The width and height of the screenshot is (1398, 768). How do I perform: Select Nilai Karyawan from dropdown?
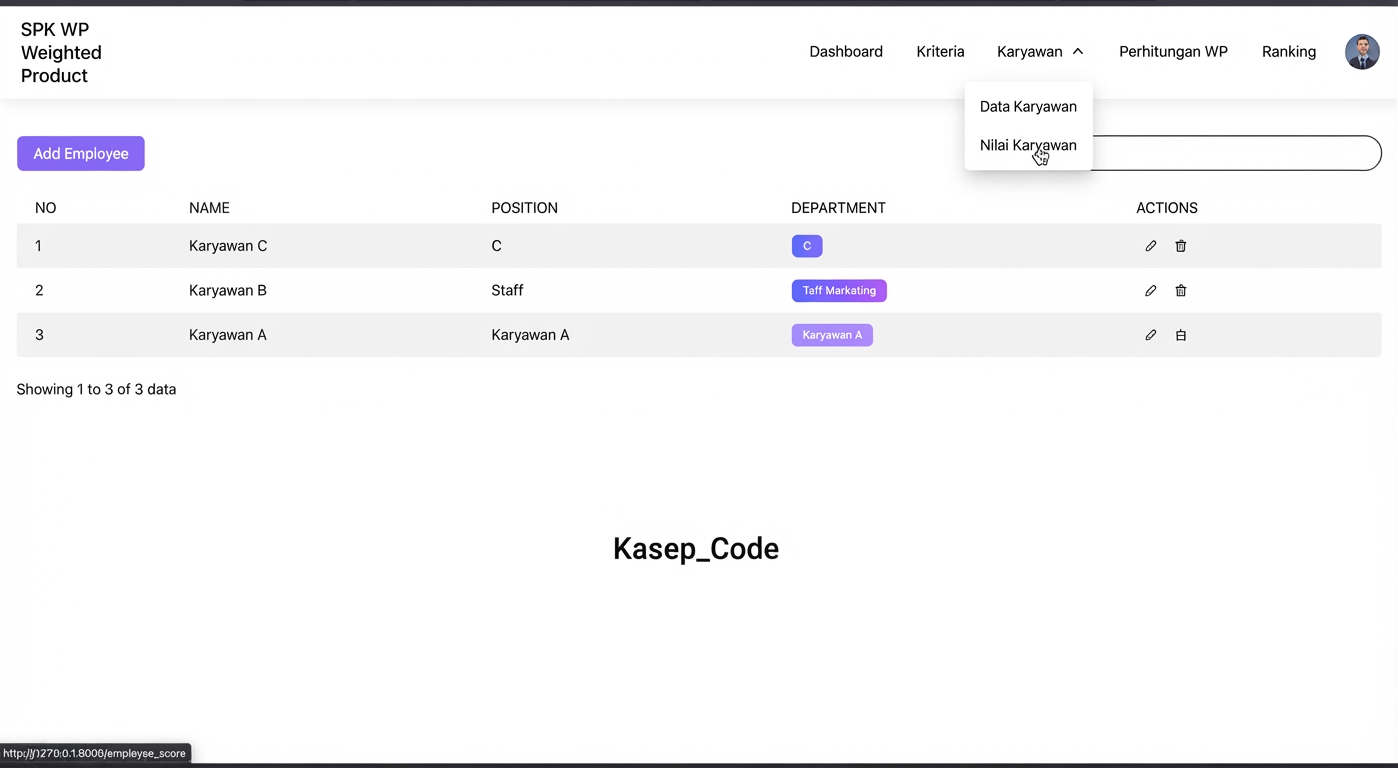click(x=1028, y=145)
